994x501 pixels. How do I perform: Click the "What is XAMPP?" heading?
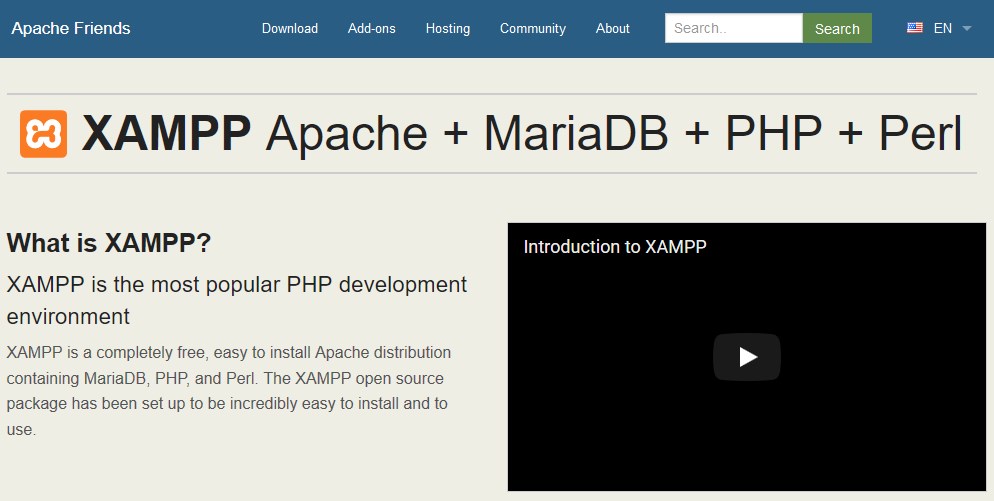(x=109, y=243)
